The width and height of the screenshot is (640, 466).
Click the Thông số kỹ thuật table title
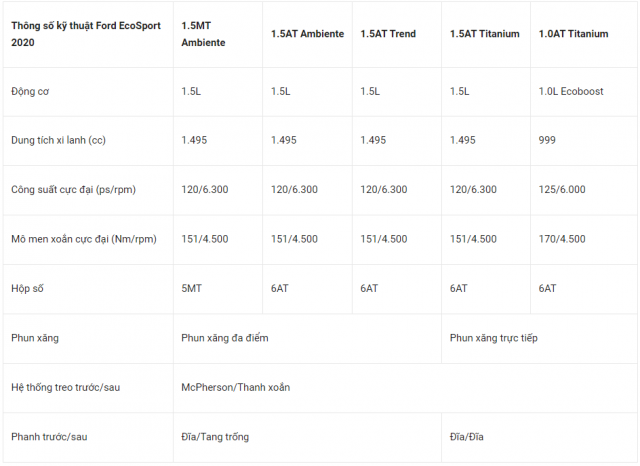coord(86,34)
